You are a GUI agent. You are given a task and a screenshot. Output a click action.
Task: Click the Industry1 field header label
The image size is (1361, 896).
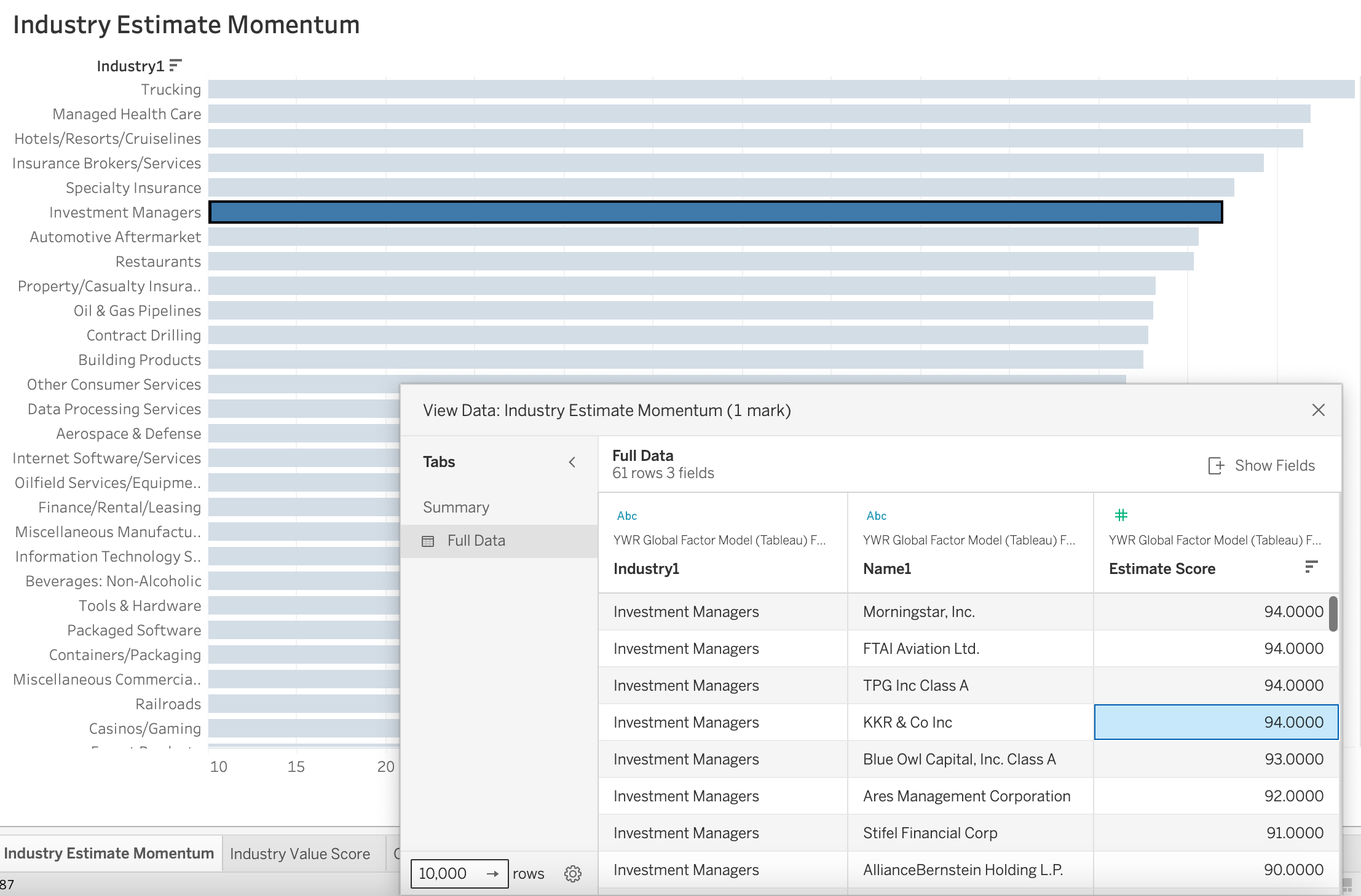pos(130,66)
